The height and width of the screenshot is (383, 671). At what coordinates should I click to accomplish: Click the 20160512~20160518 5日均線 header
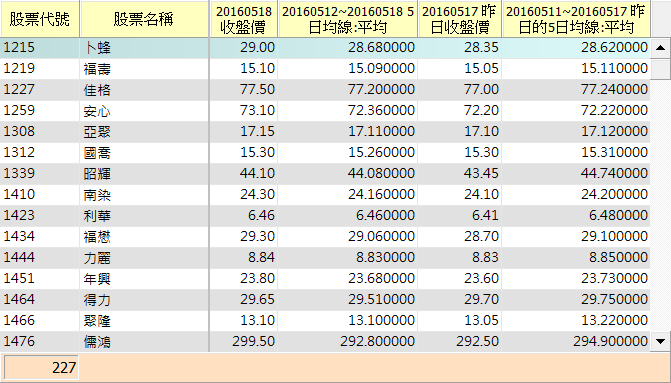pos(347,19)
